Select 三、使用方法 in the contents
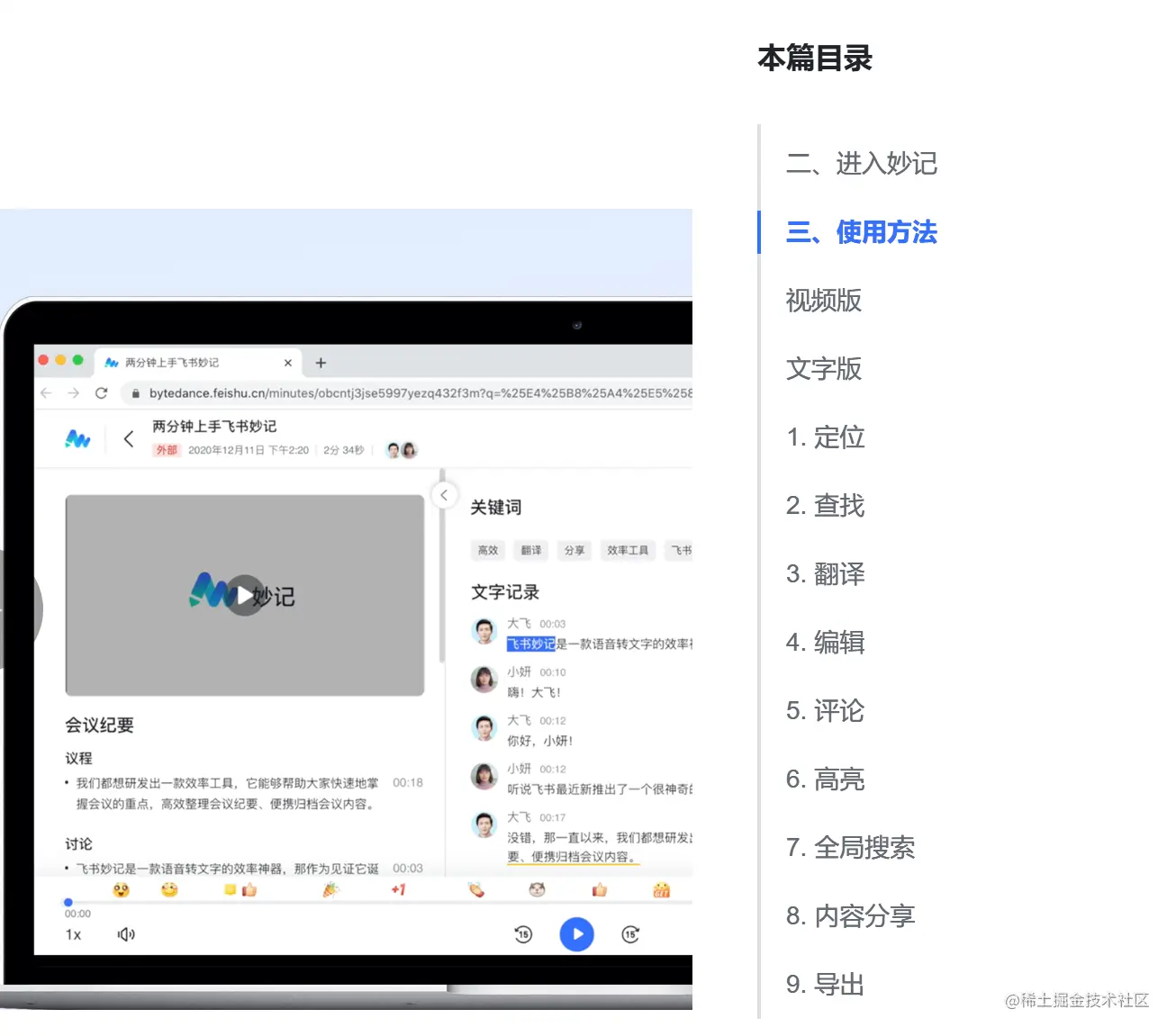Image resolution: width=1176 pixels, height=1036 pixels. click(x=862, y=232)
